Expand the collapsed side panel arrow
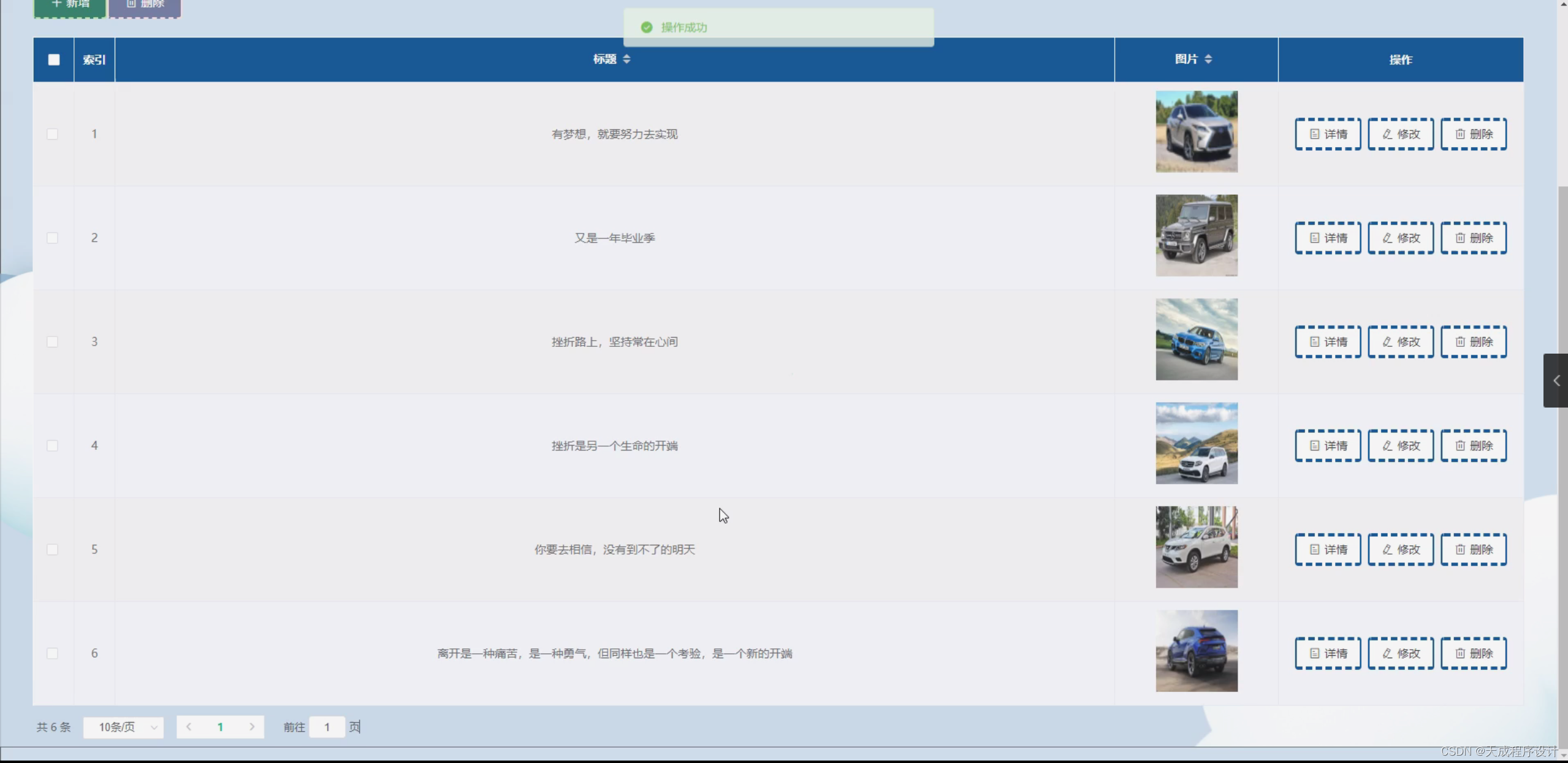This screenshot has height=763, width=1568. pos(1556,381)
